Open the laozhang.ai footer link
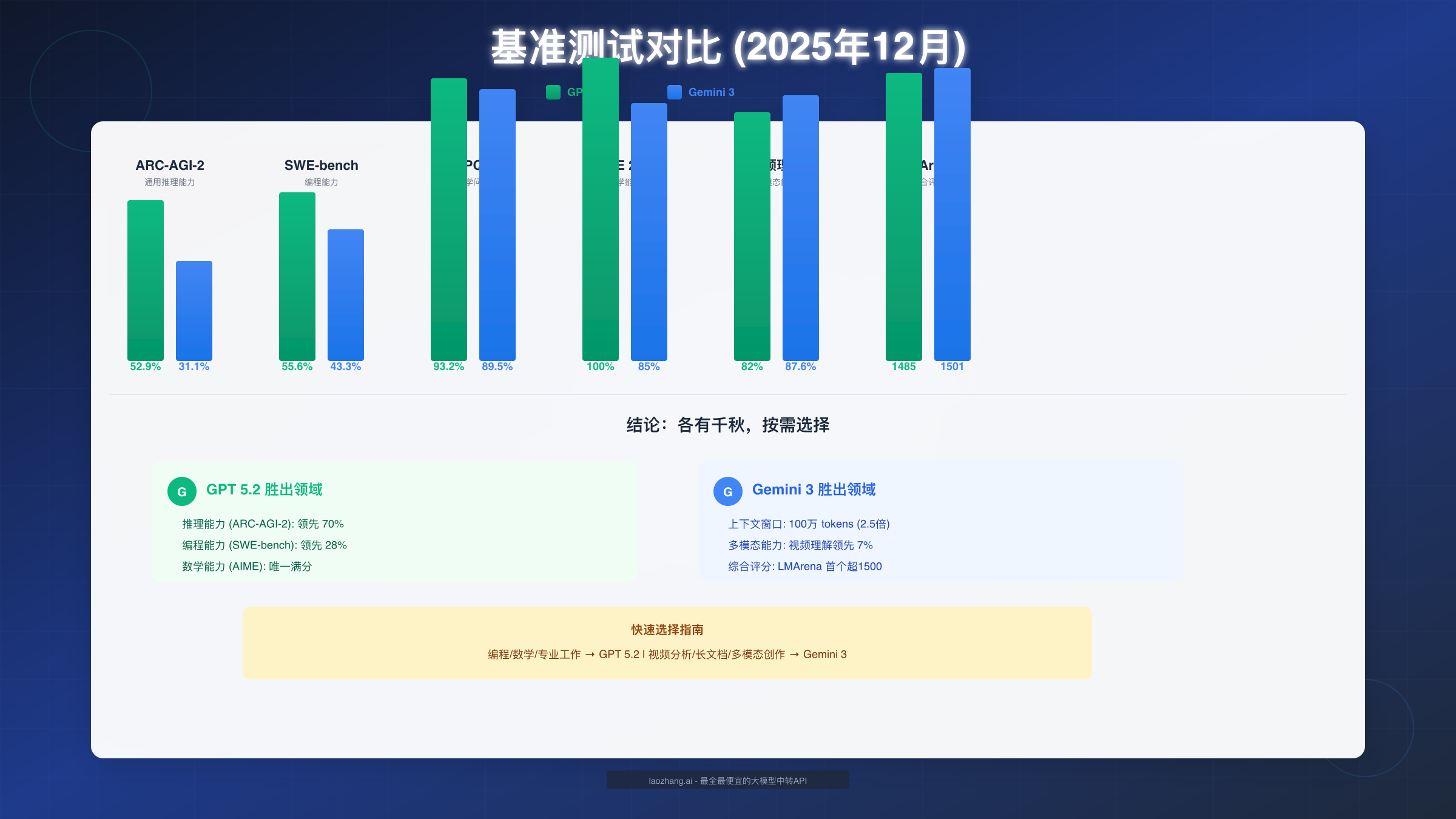Image resolution: width=1456 pixels, height=819 pixels. pos(728,780)
